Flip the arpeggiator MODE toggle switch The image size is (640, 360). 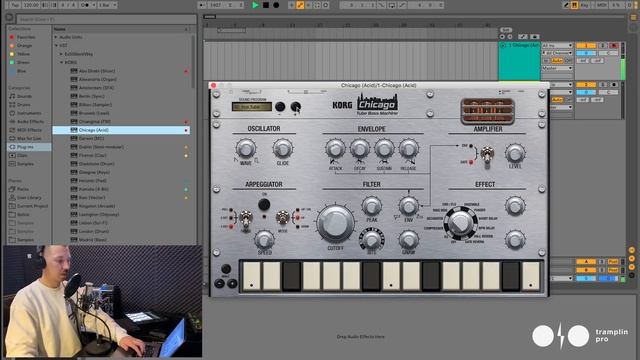(x=282, y=218)
